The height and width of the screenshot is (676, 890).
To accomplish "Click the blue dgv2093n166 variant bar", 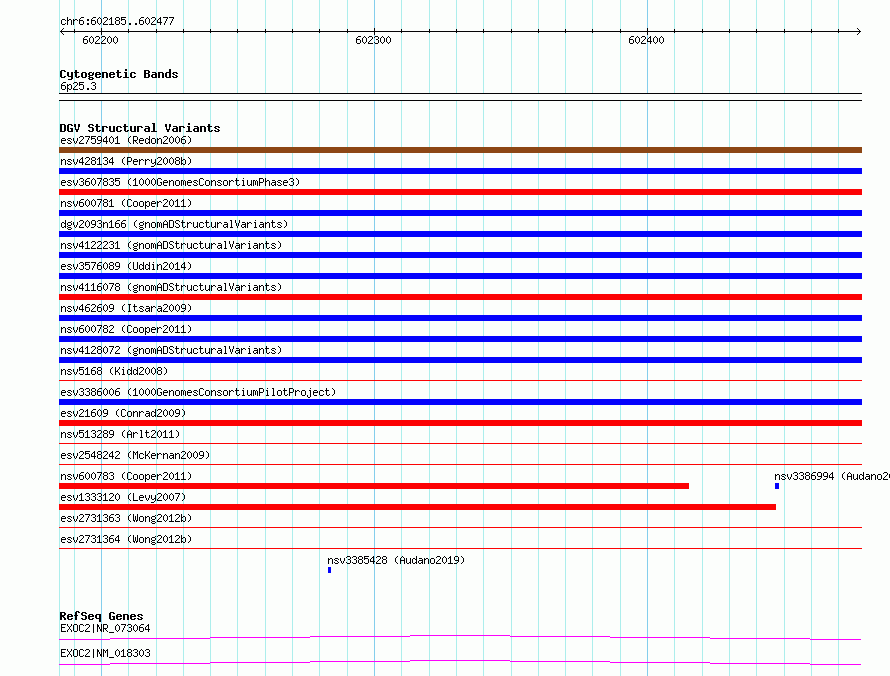I will click(460, 234).
